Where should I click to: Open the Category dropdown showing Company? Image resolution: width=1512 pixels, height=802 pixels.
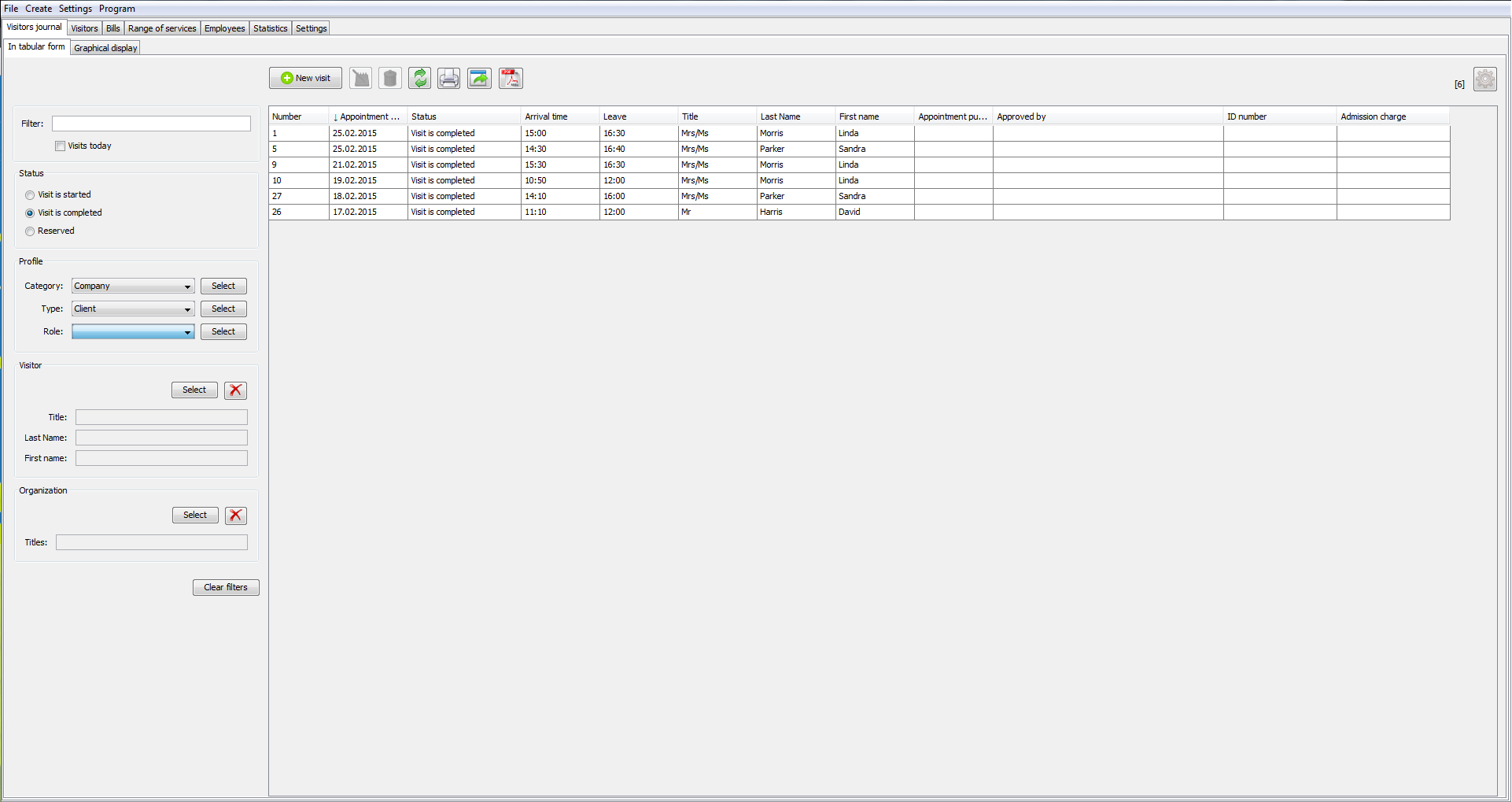tap(133, 286)
